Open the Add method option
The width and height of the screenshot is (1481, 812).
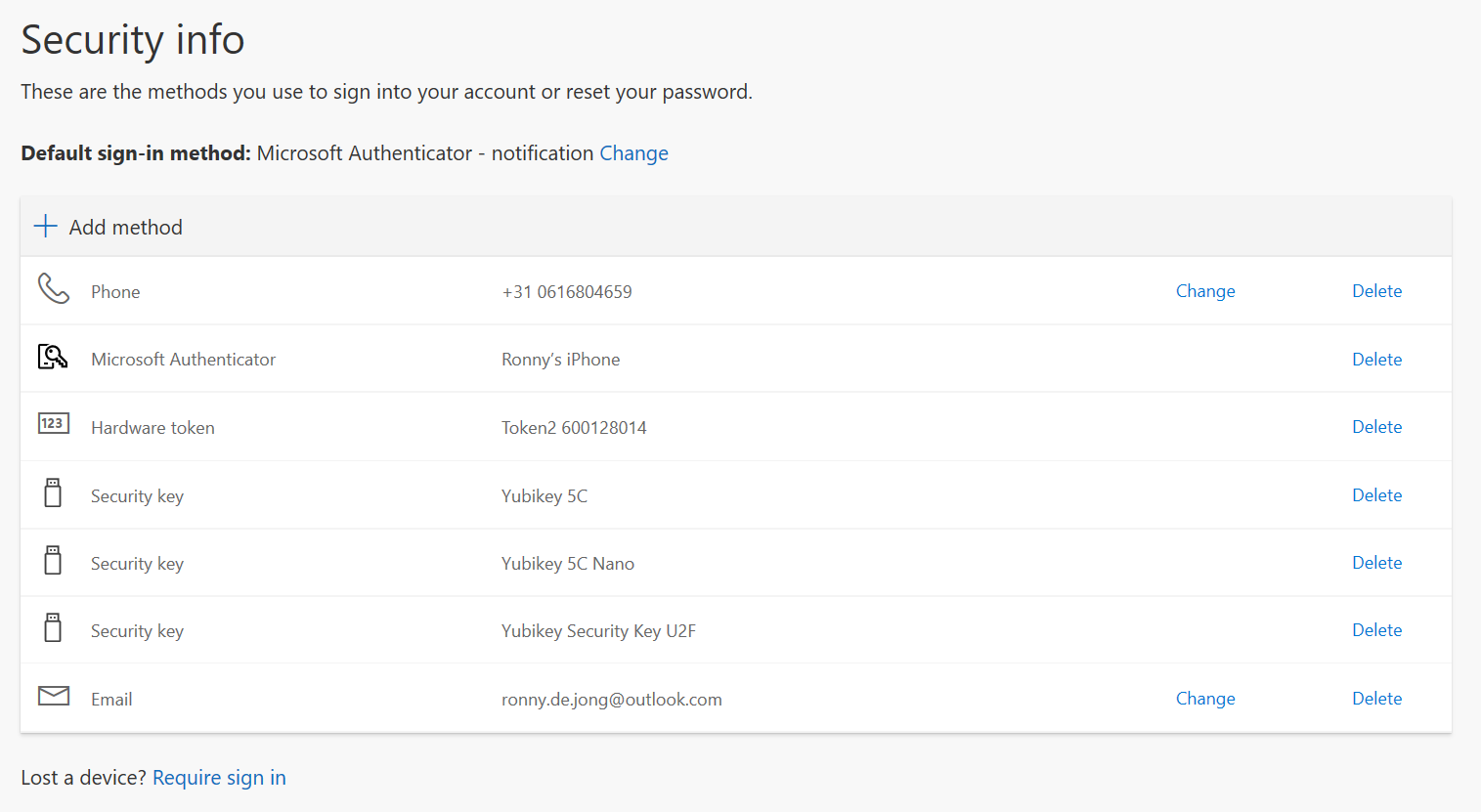click(125, 228)
